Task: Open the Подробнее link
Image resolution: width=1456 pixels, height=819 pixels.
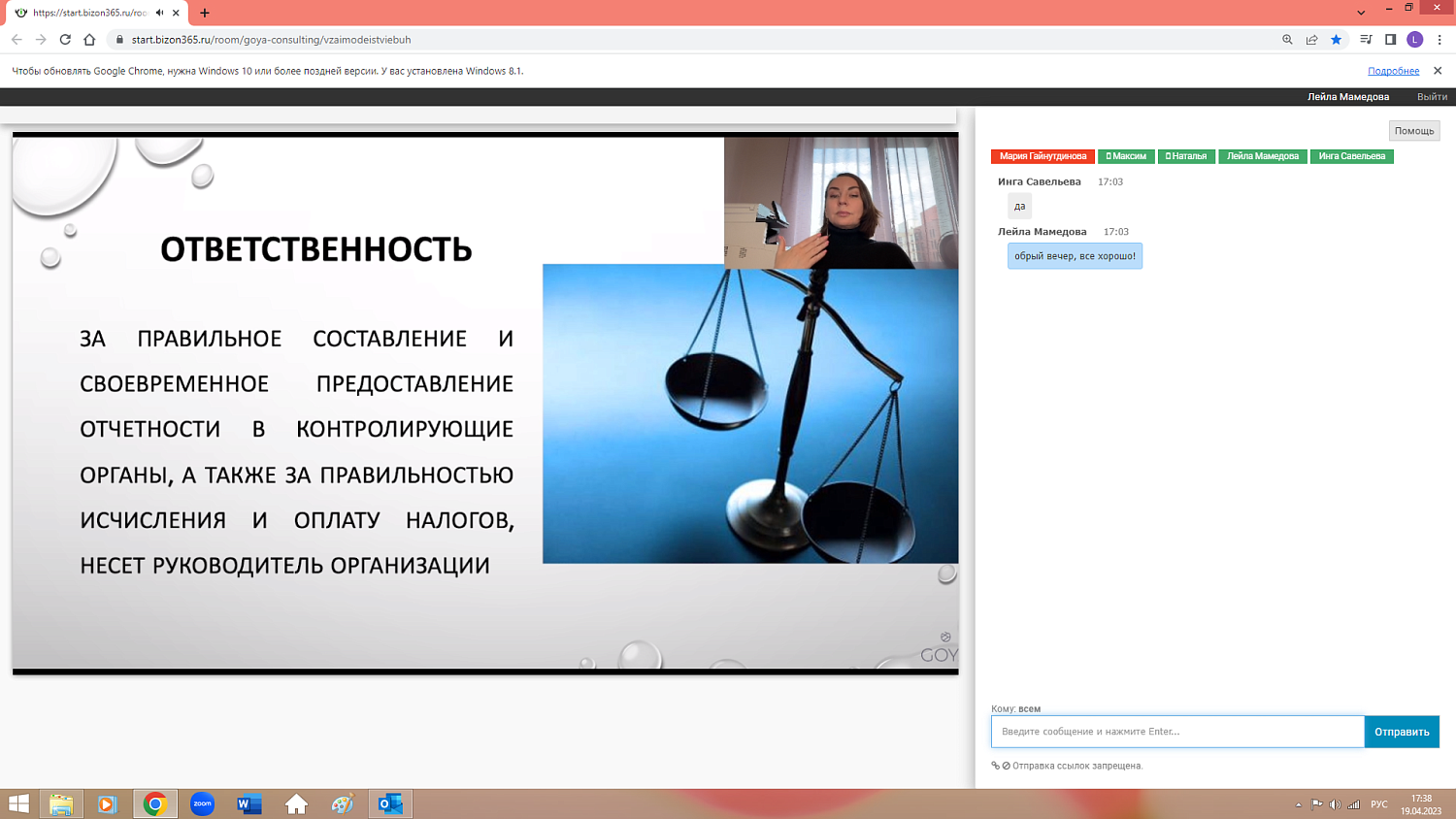Action: point(1393,71)
